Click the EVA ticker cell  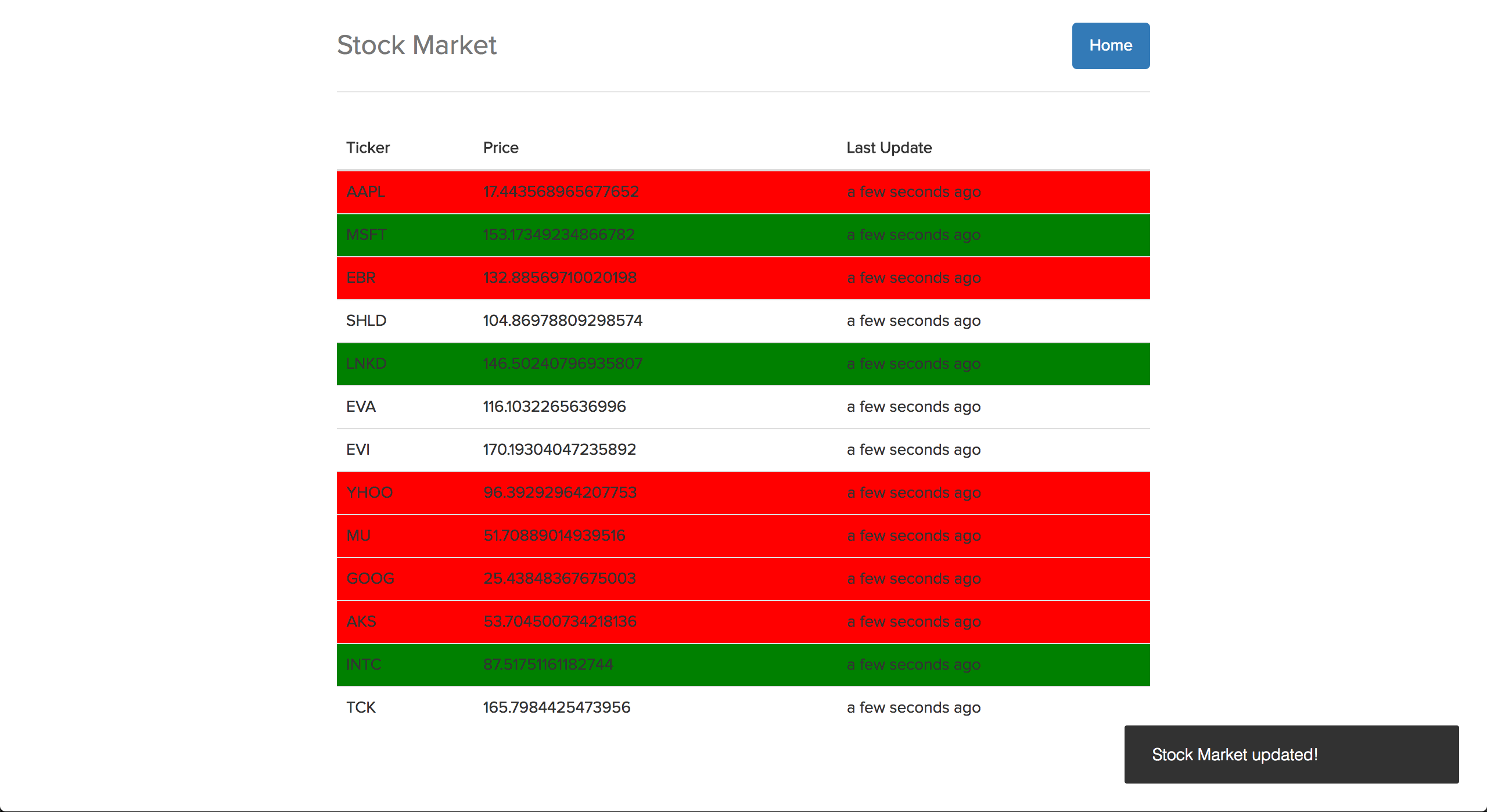pos(361,407)
